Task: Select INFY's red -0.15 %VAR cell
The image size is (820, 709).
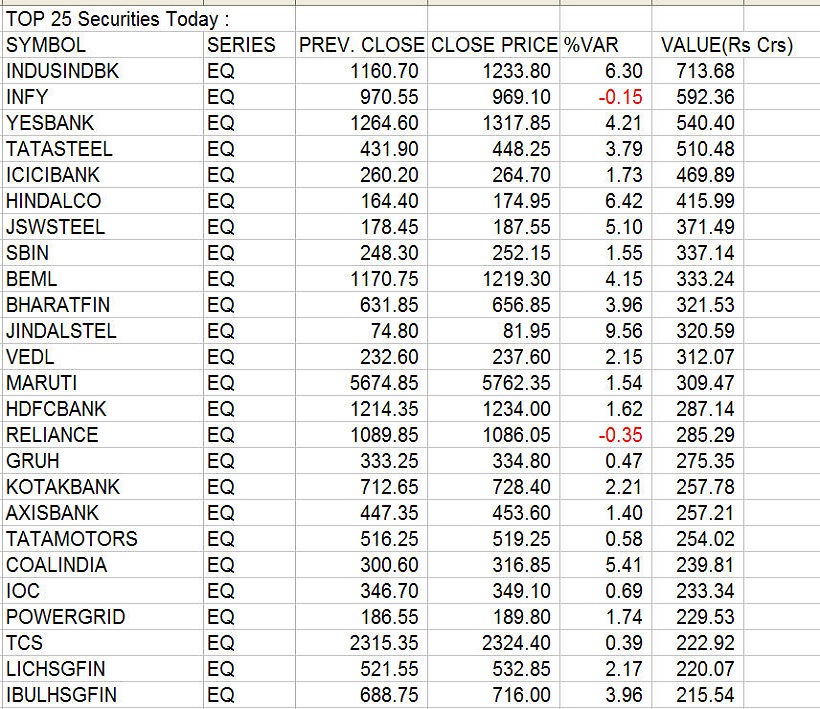Action: [620, 97]
